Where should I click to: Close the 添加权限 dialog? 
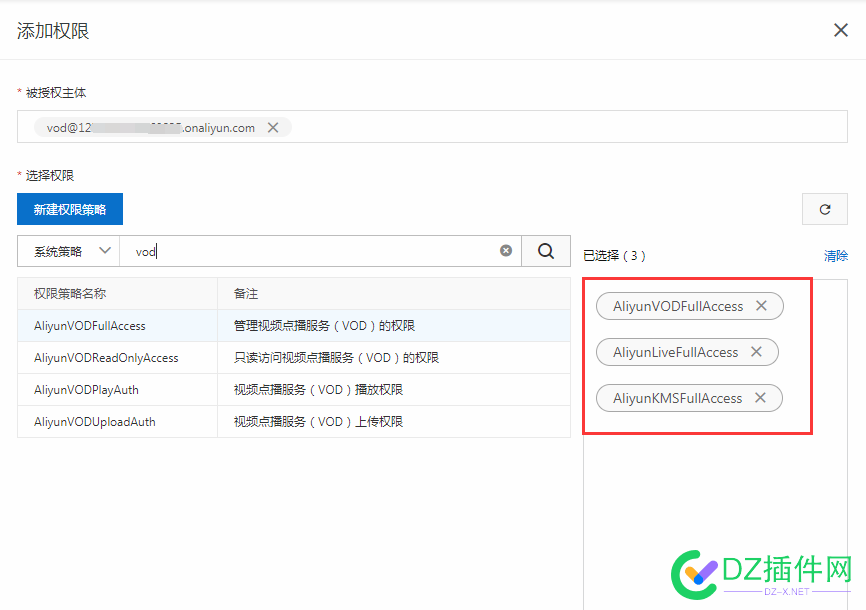[x=841, y=30]
